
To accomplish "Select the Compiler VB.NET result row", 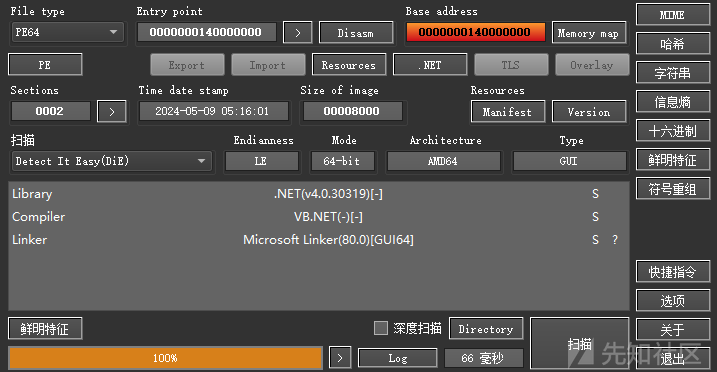I will [319, 217].
